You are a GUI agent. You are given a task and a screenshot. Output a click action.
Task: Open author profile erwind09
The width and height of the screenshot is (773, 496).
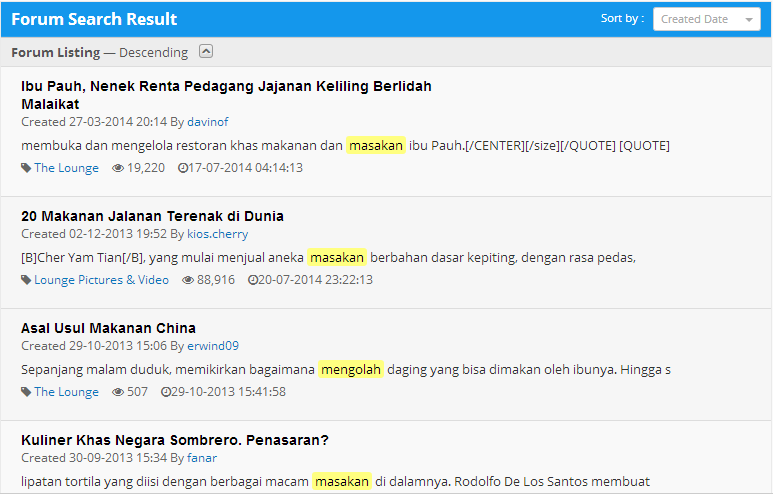click(x=213, y=346)
